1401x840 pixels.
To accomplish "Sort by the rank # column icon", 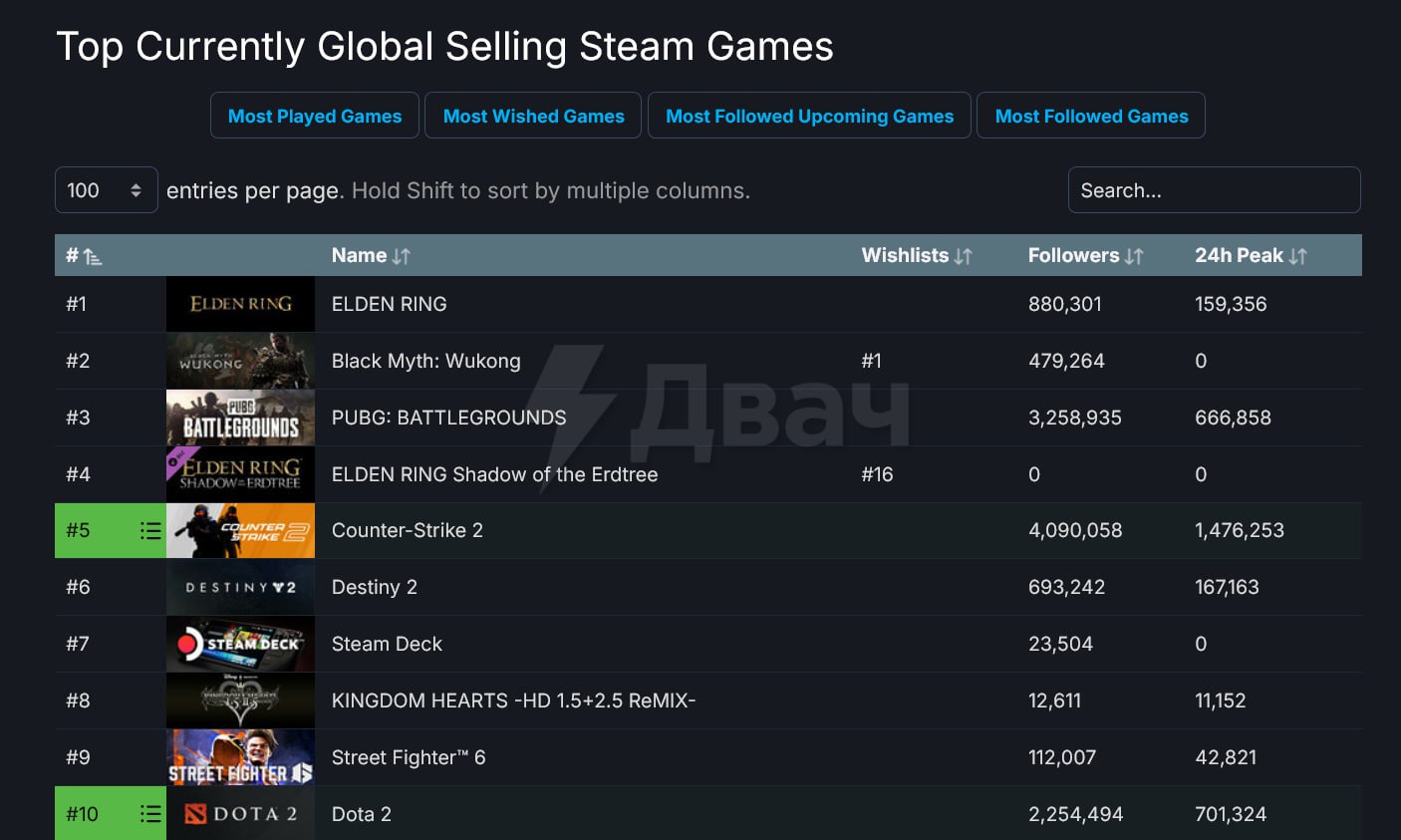I will tap(93, 257).
